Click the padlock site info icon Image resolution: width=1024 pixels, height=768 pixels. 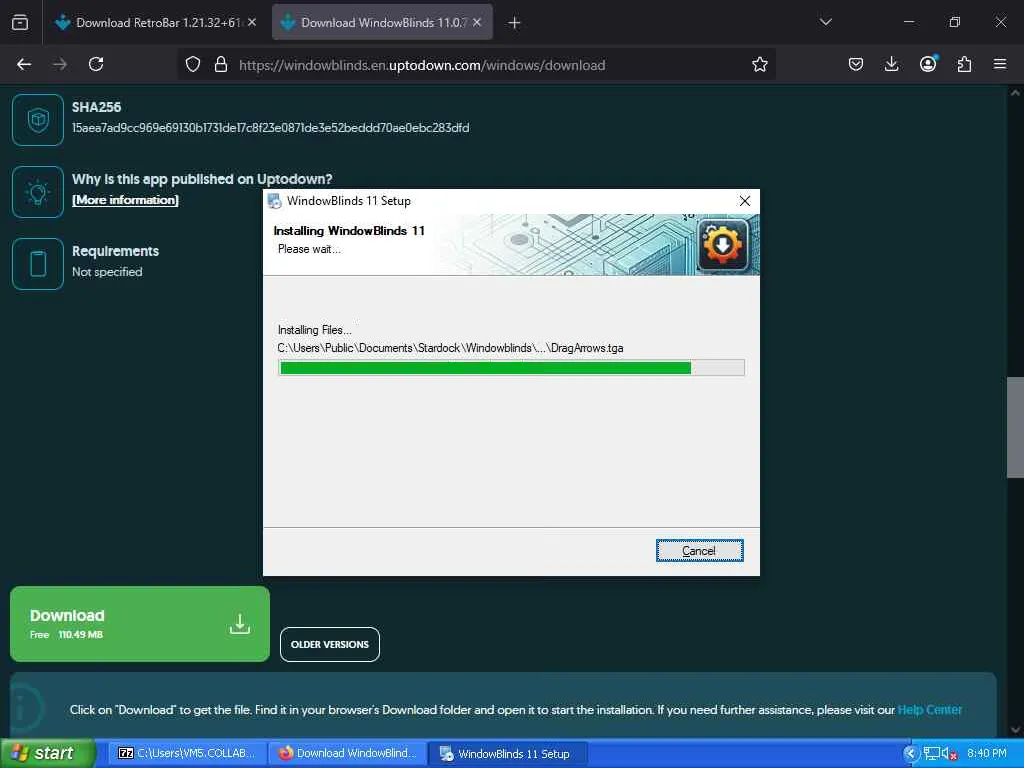point(221,64)
